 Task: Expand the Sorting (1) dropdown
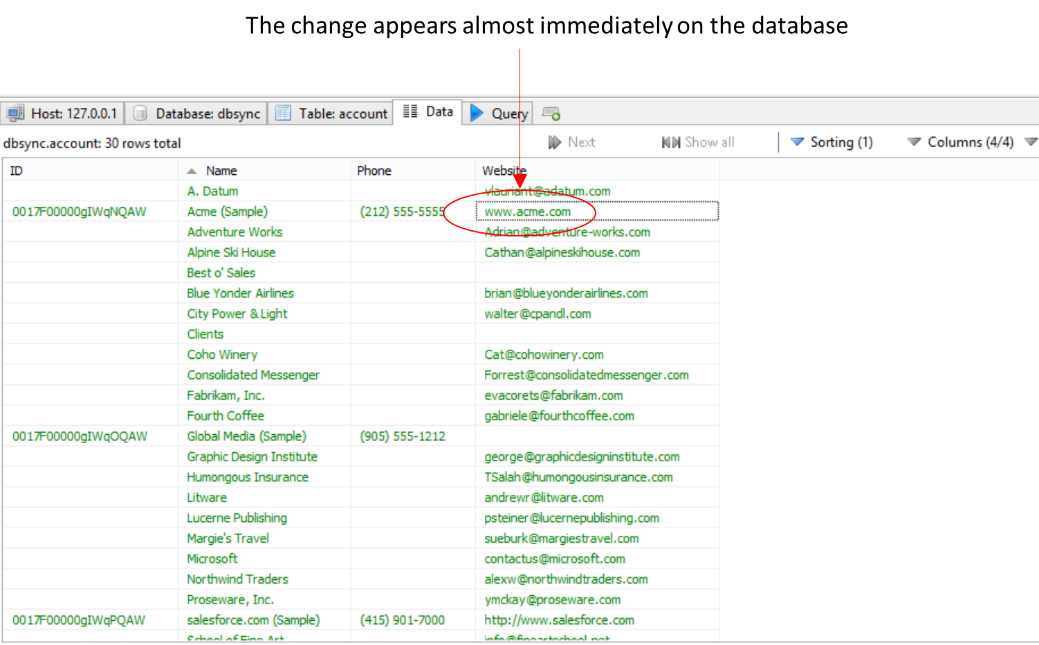pyautogui.click(x=831, y=142)
